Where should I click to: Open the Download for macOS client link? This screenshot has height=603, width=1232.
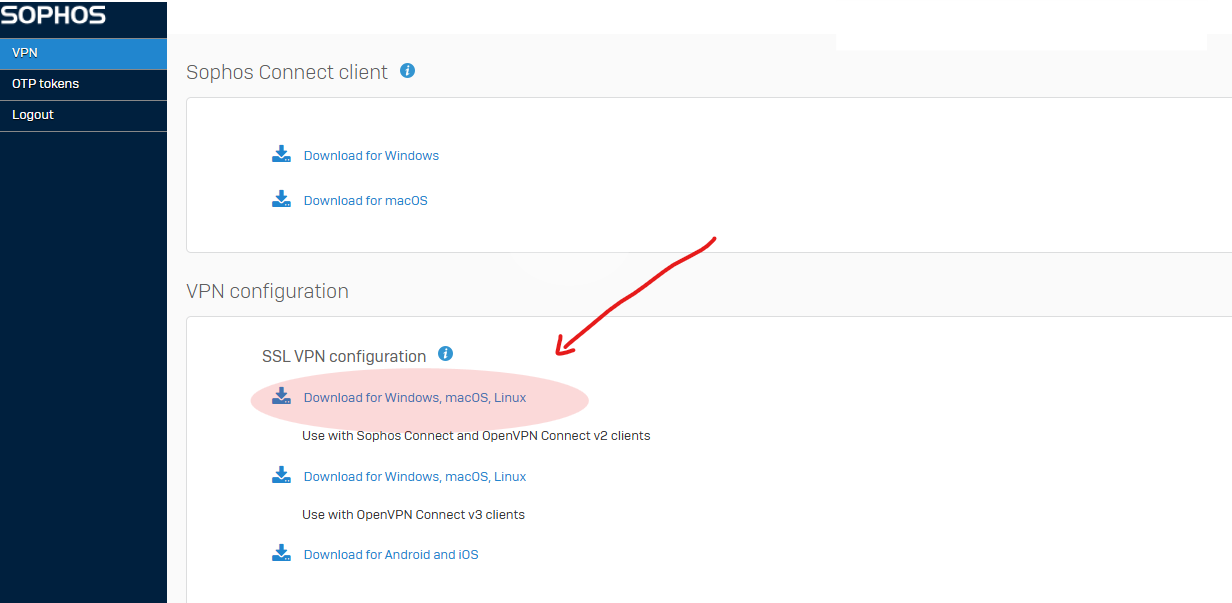(x=365, y=201)
